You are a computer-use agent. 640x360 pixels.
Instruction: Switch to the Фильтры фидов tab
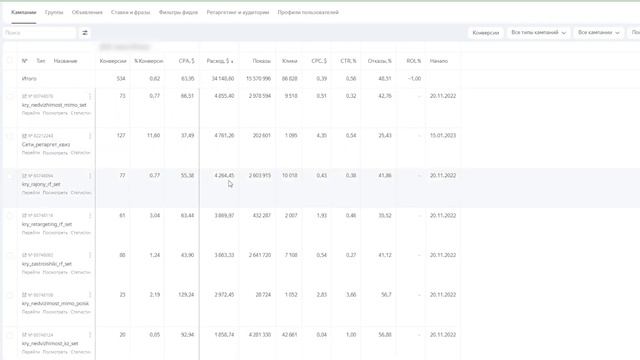178,13
